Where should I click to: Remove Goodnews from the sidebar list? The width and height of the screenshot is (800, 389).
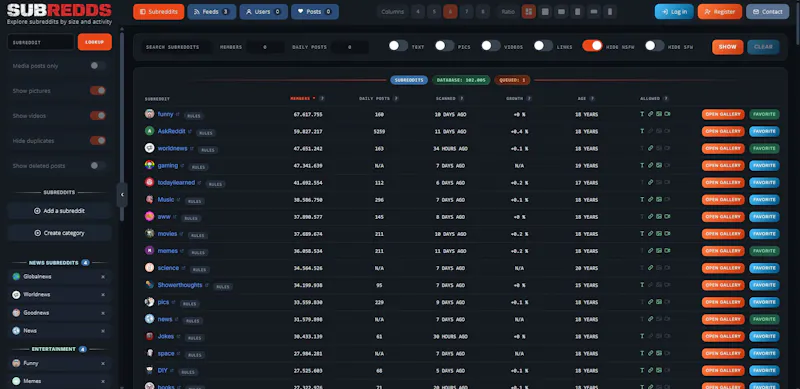[x=103, y=313]
